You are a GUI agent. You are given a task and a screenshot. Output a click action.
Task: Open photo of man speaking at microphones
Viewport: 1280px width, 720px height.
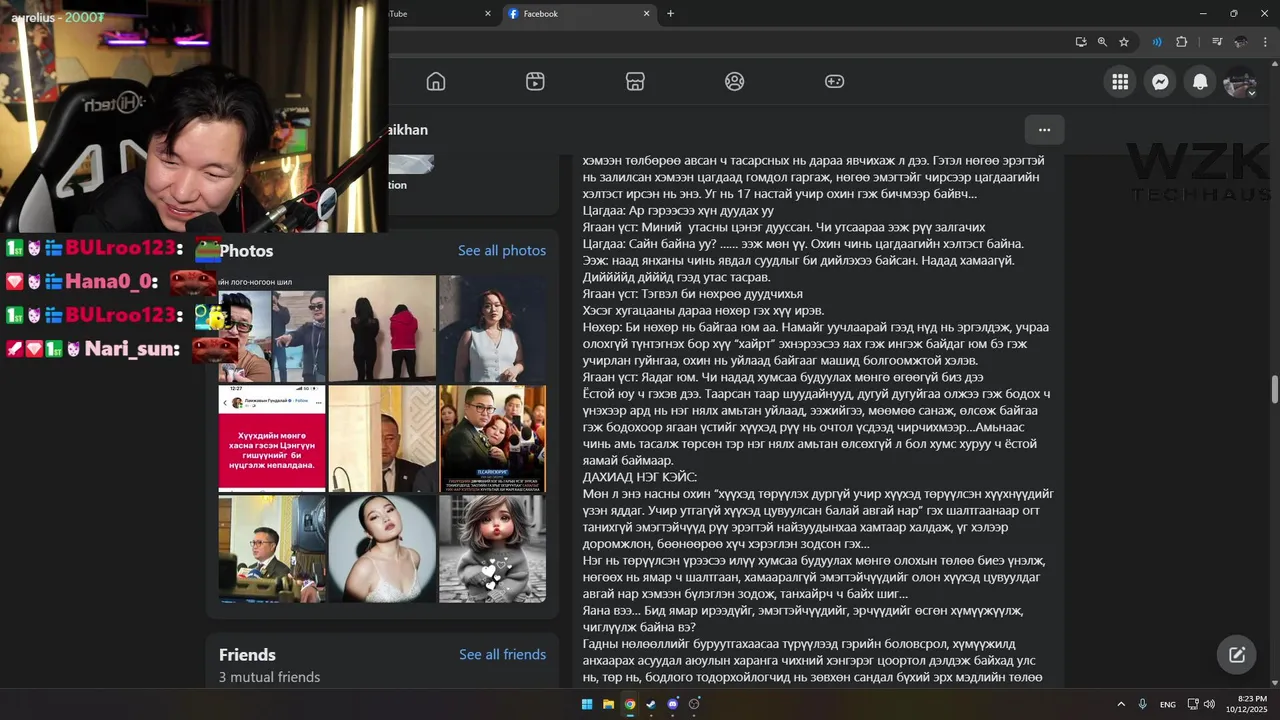pos(272,549)
